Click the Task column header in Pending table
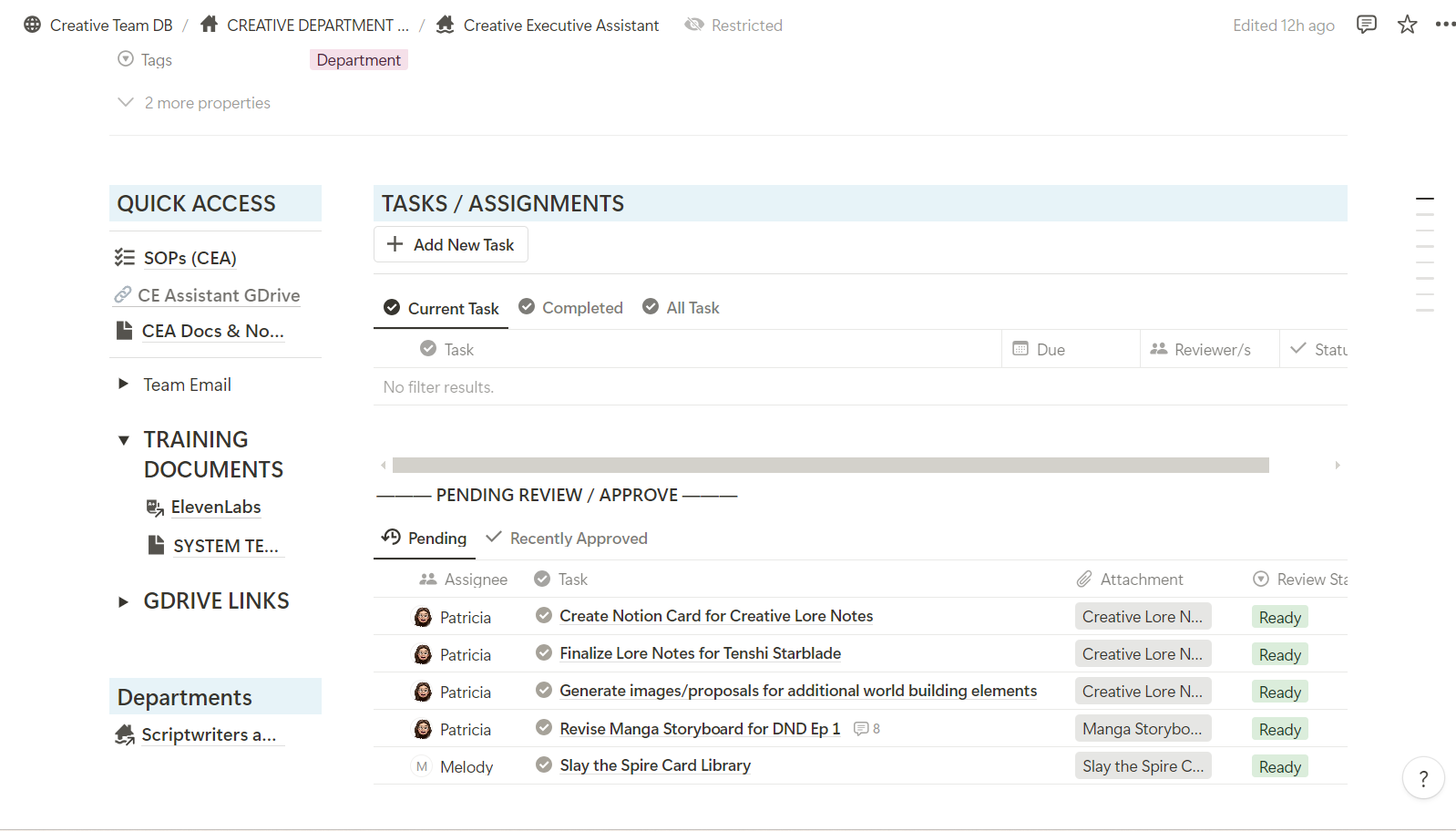The height and width of the screenshot is (831, 1456). [560, 579]
